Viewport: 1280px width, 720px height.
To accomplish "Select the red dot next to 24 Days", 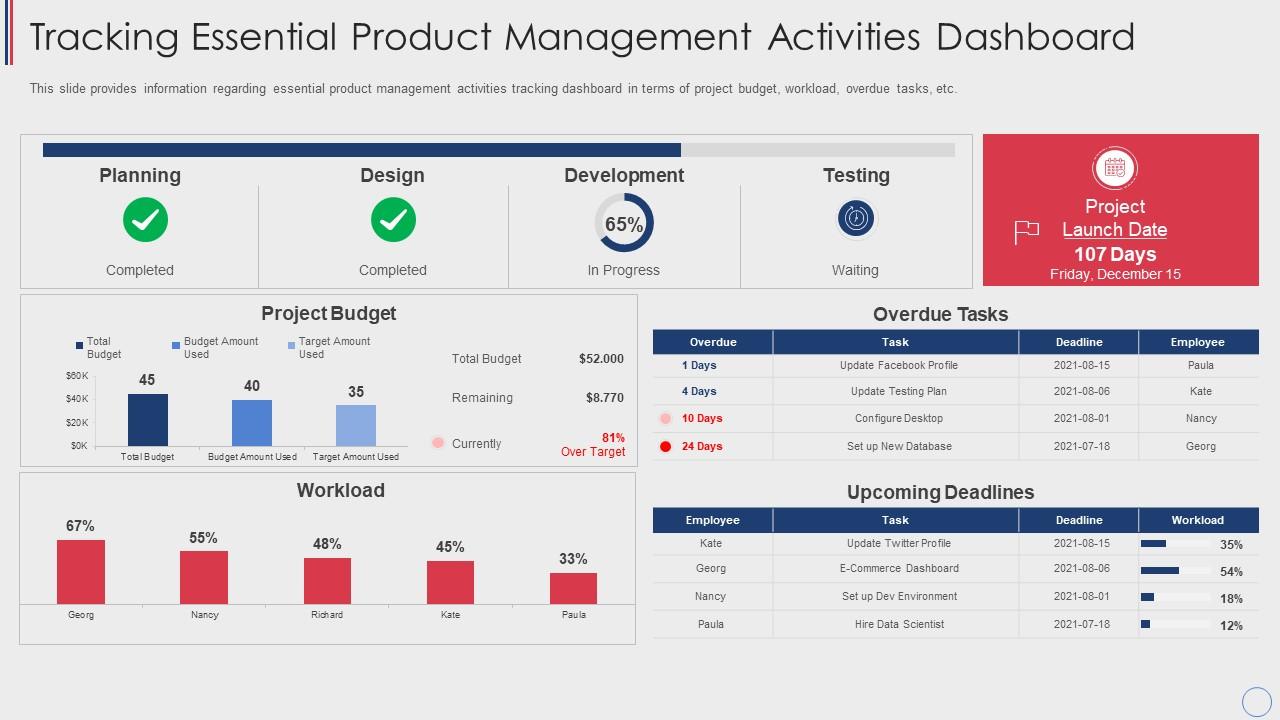I will (663, 447).
